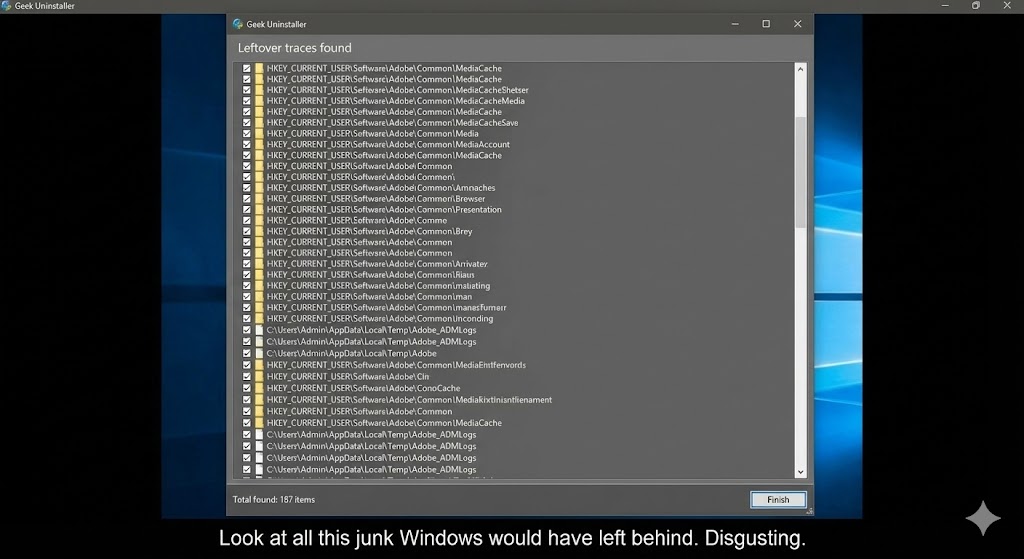Click the Geek Uninstaller icon in dialog title bar
Viewport: 1024px width, 559px height.
tap(237, 24)
